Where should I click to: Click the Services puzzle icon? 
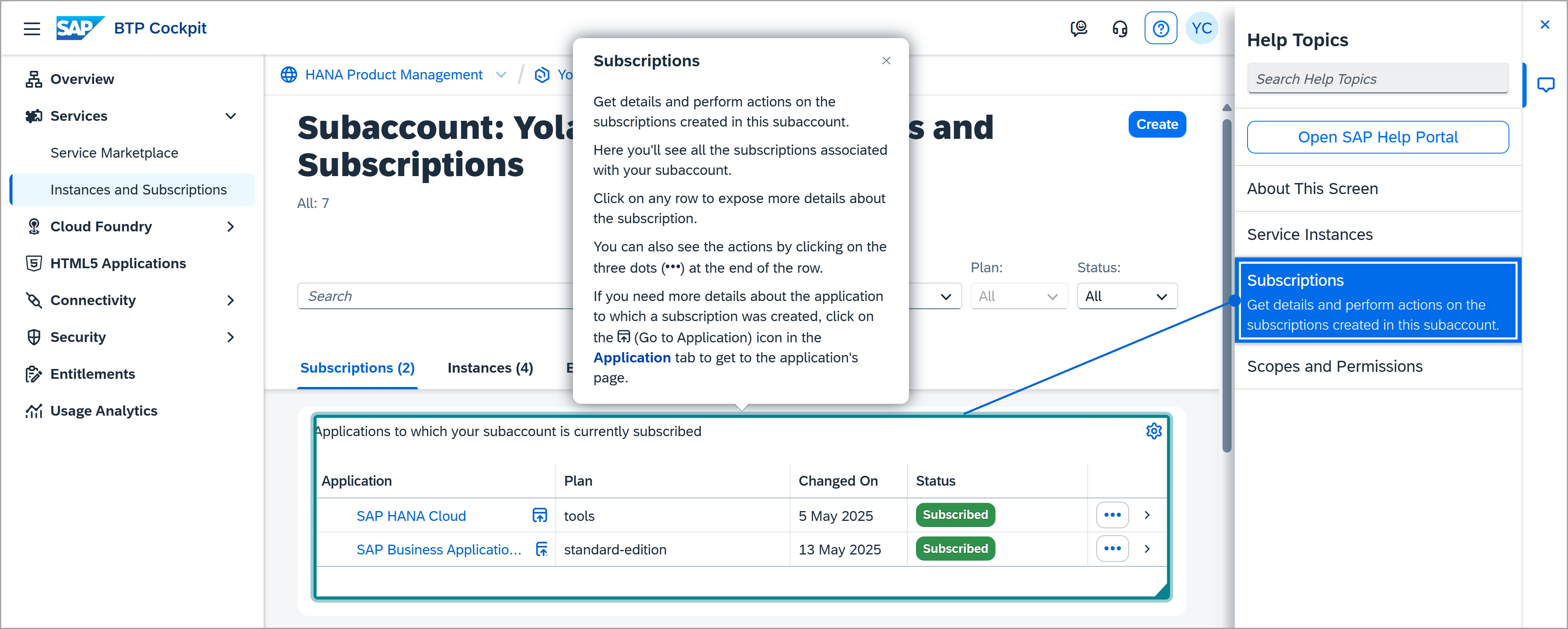click(34, 115)
